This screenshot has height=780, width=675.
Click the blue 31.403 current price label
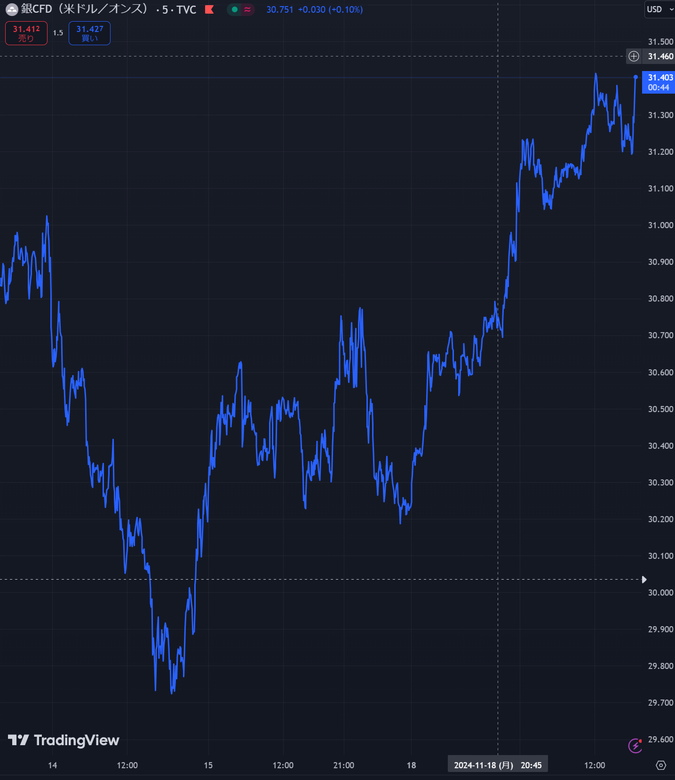click(659, 82)
